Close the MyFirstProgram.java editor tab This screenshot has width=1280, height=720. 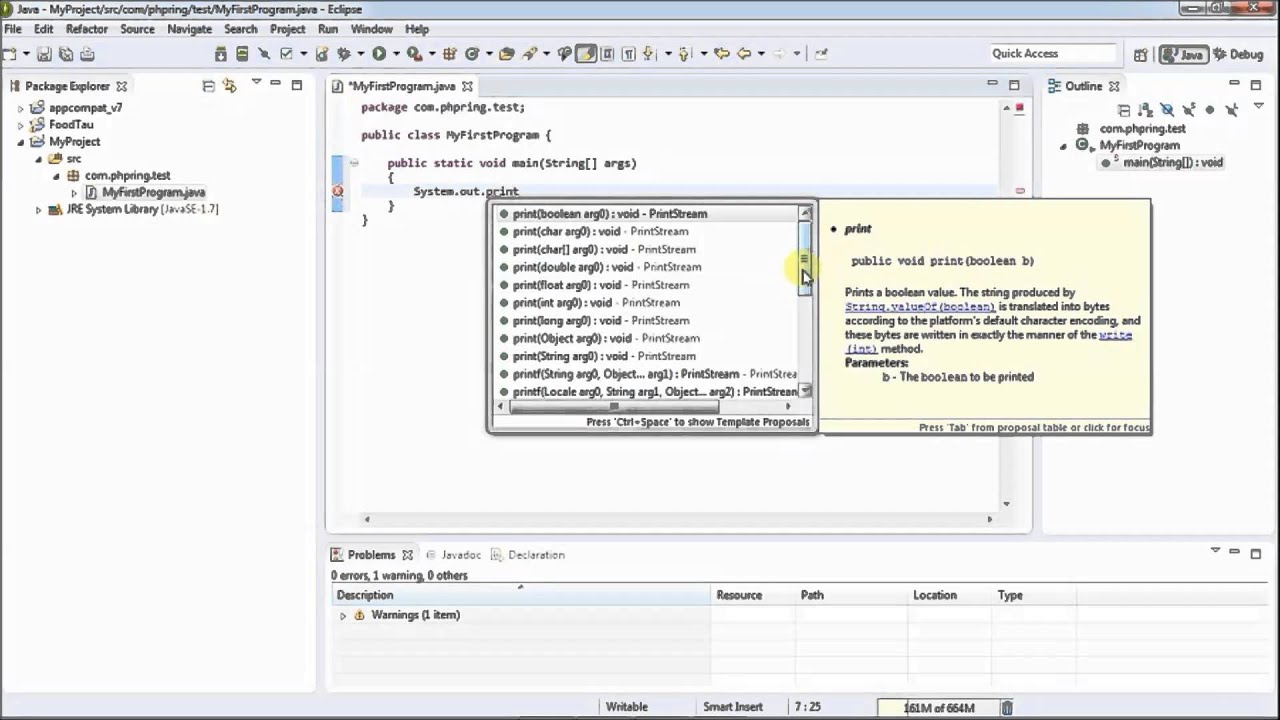(x=467, y=86)
